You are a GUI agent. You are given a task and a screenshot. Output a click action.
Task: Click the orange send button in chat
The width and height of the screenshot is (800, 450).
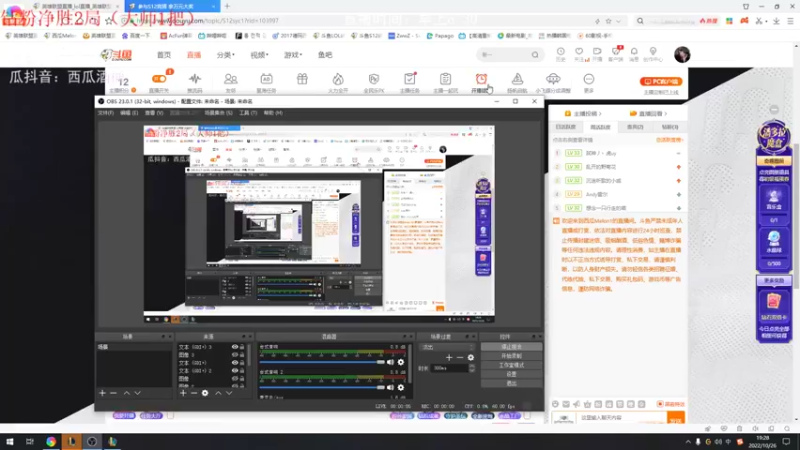(x=676, y=419)
